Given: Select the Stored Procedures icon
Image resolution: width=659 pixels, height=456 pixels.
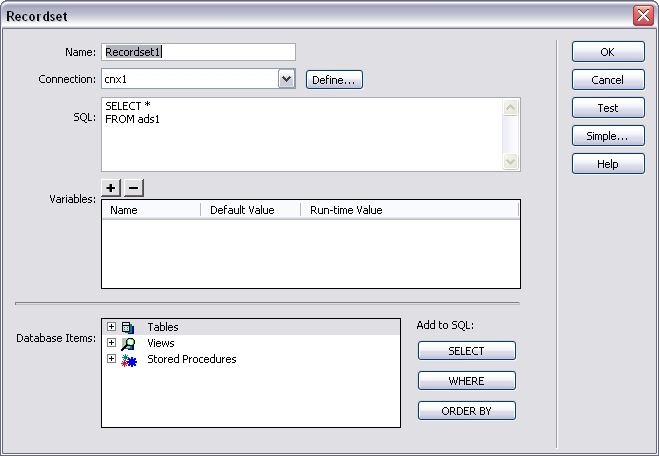Looking at the screenshot, I should coord(128,359).
